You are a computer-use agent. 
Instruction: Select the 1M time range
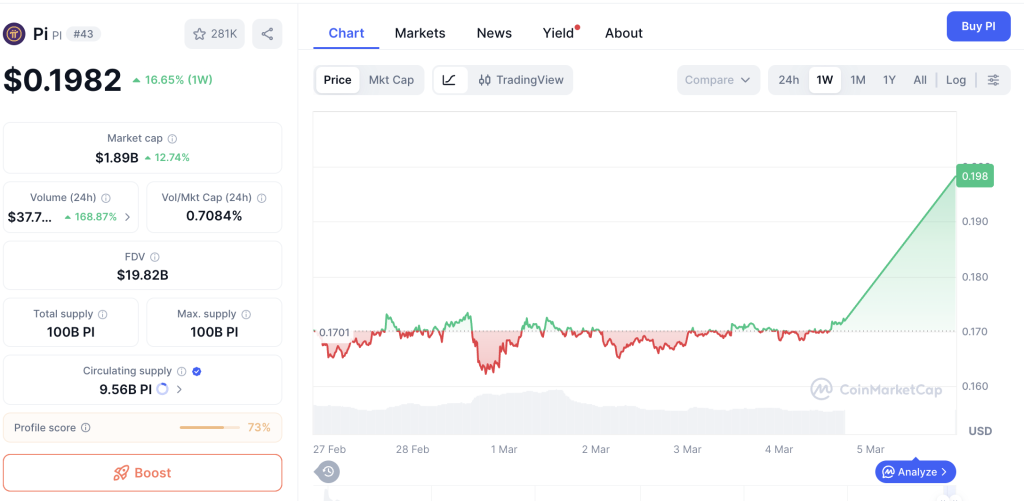857,80
